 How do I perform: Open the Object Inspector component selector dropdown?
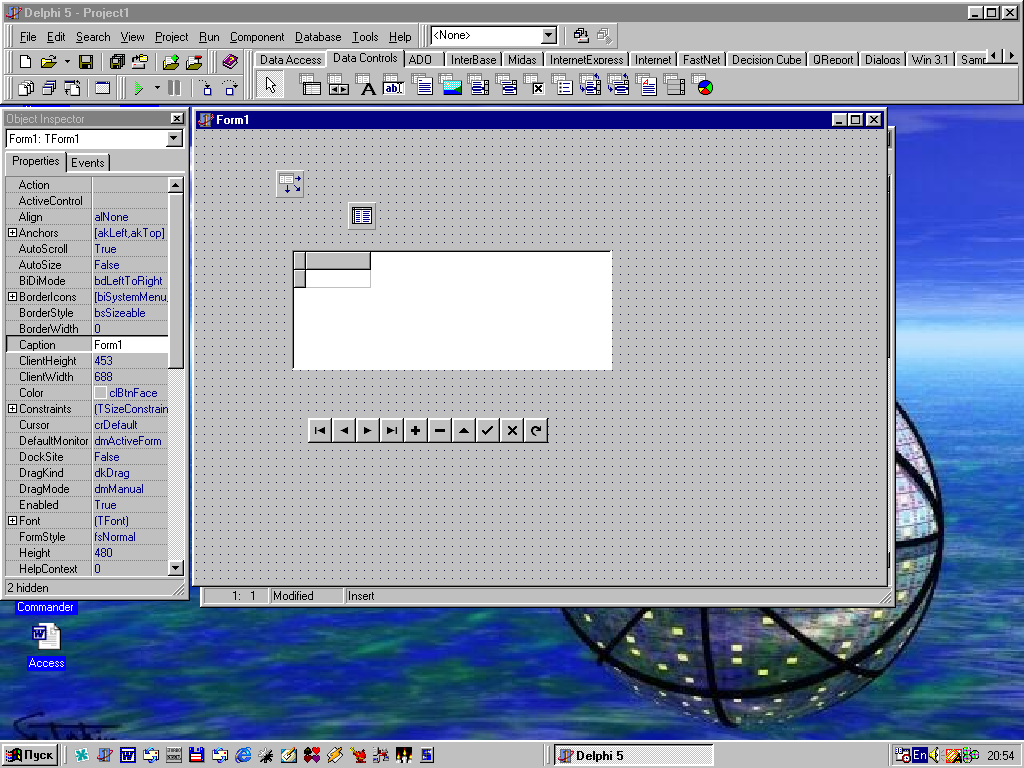(x=174, y=138)
